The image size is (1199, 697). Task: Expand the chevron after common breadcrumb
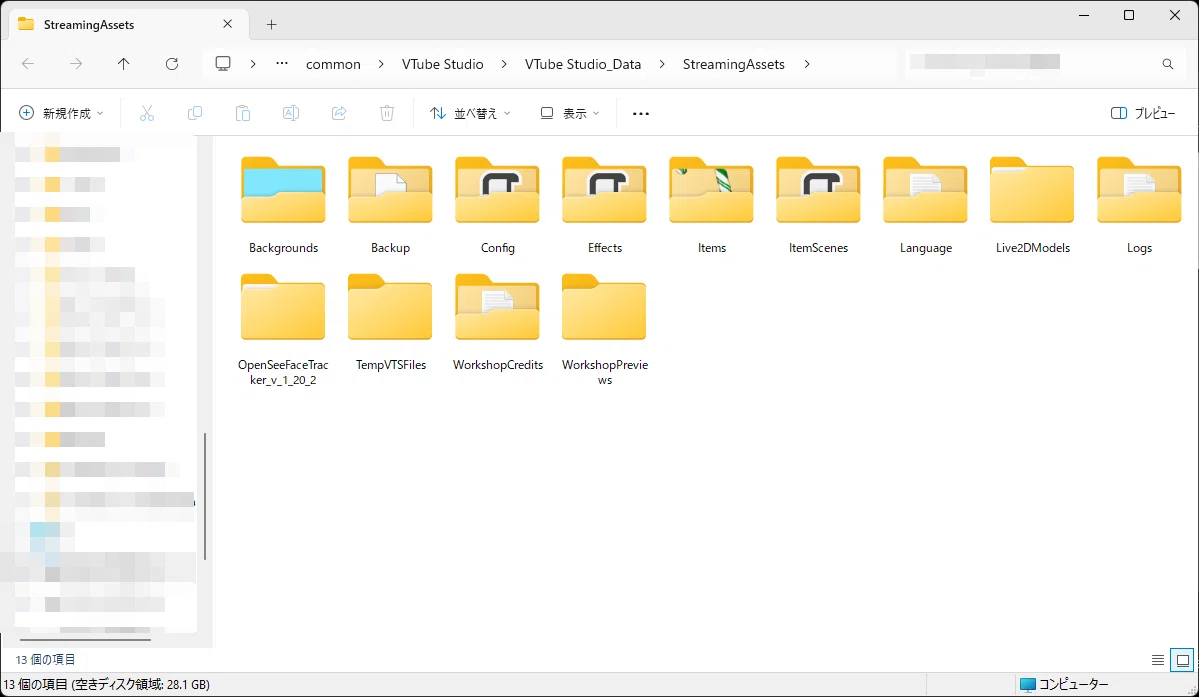click(x=381, y=64)
